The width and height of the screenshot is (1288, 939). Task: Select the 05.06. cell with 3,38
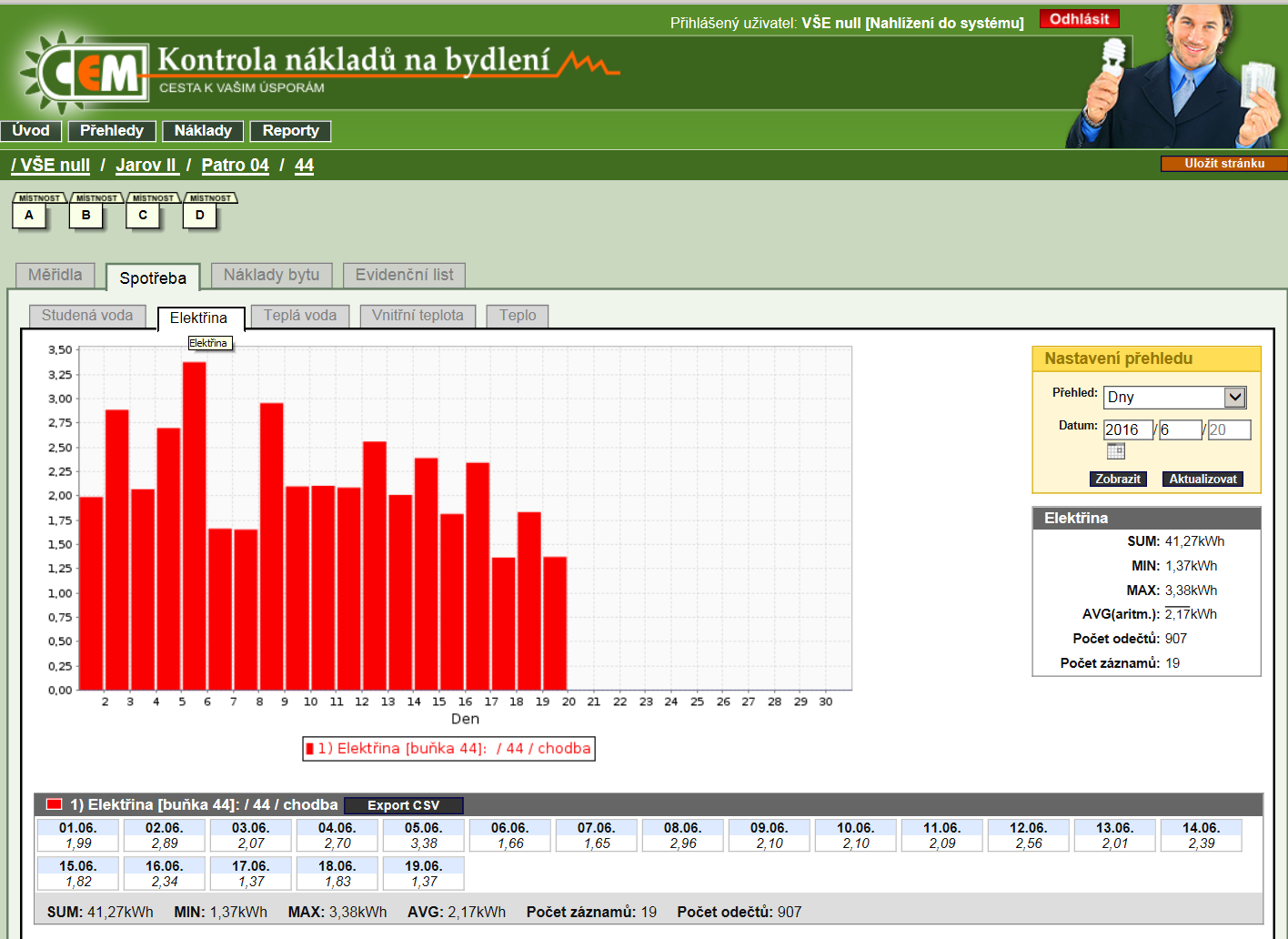424,835
